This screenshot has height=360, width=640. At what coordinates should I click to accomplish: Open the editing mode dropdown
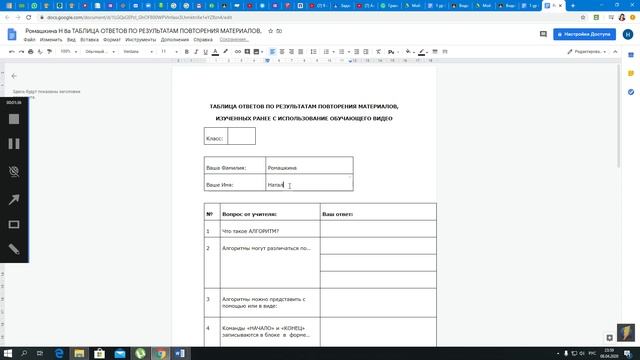(587, 52)
